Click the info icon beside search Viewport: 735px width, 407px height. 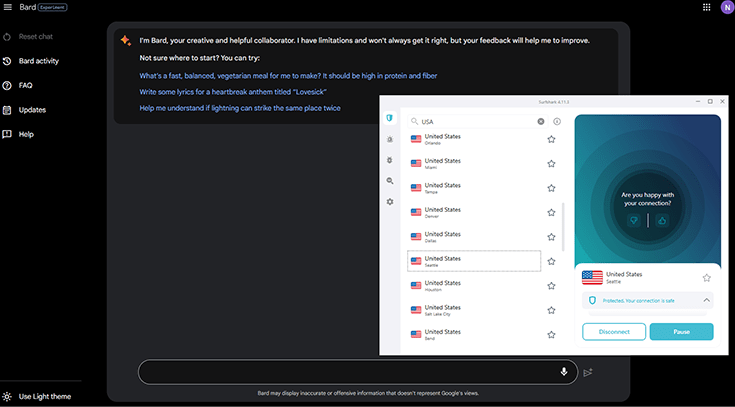pyautogui.click(x=557, y=121)
